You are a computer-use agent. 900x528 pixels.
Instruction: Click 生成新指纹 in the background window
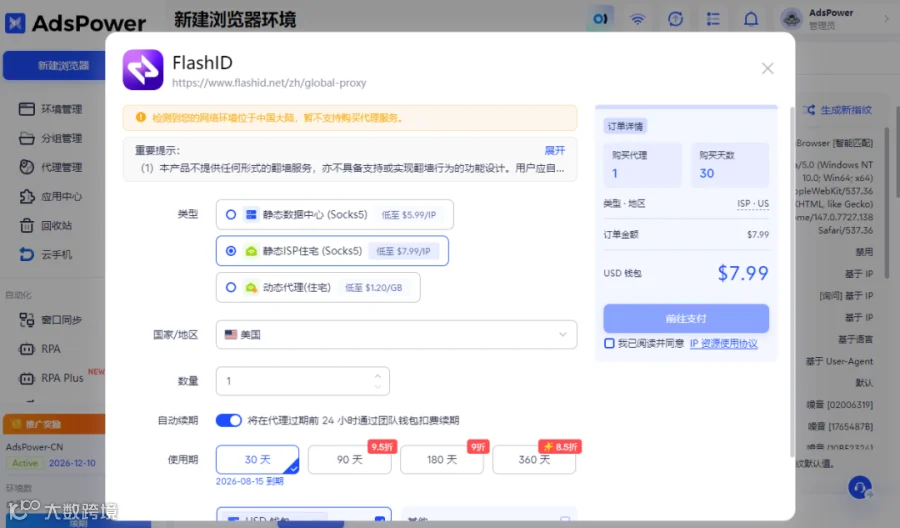[839, 110]
